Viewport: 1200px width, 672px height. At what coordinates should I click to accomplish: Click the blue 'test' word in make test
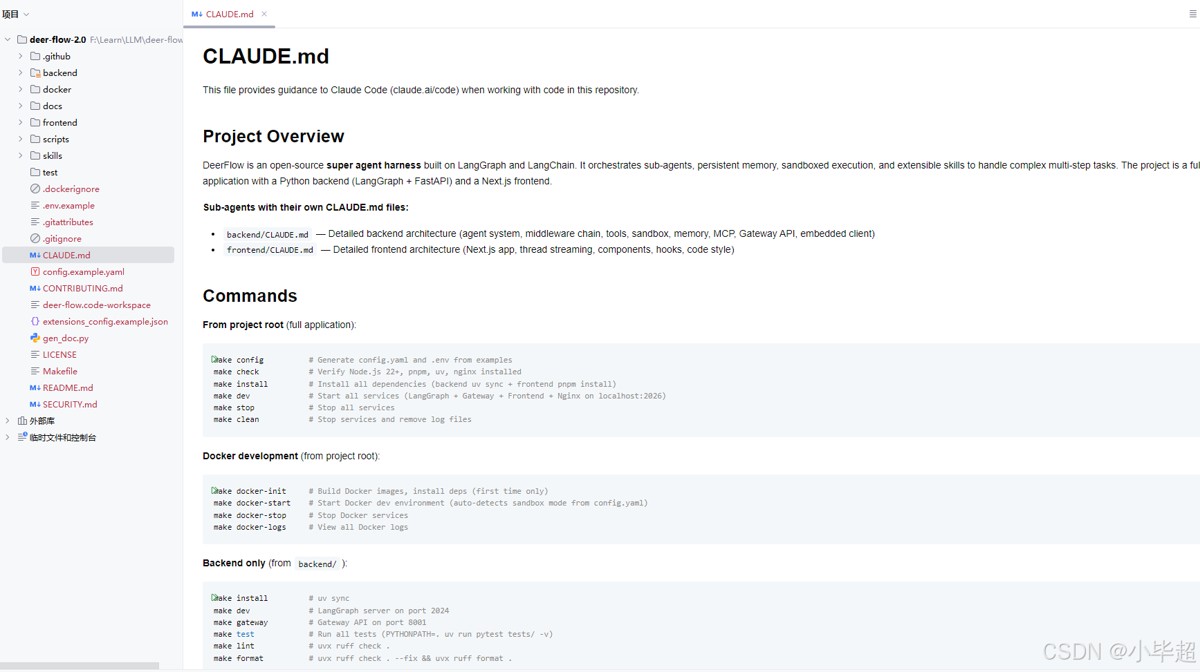tap(246, 634)
